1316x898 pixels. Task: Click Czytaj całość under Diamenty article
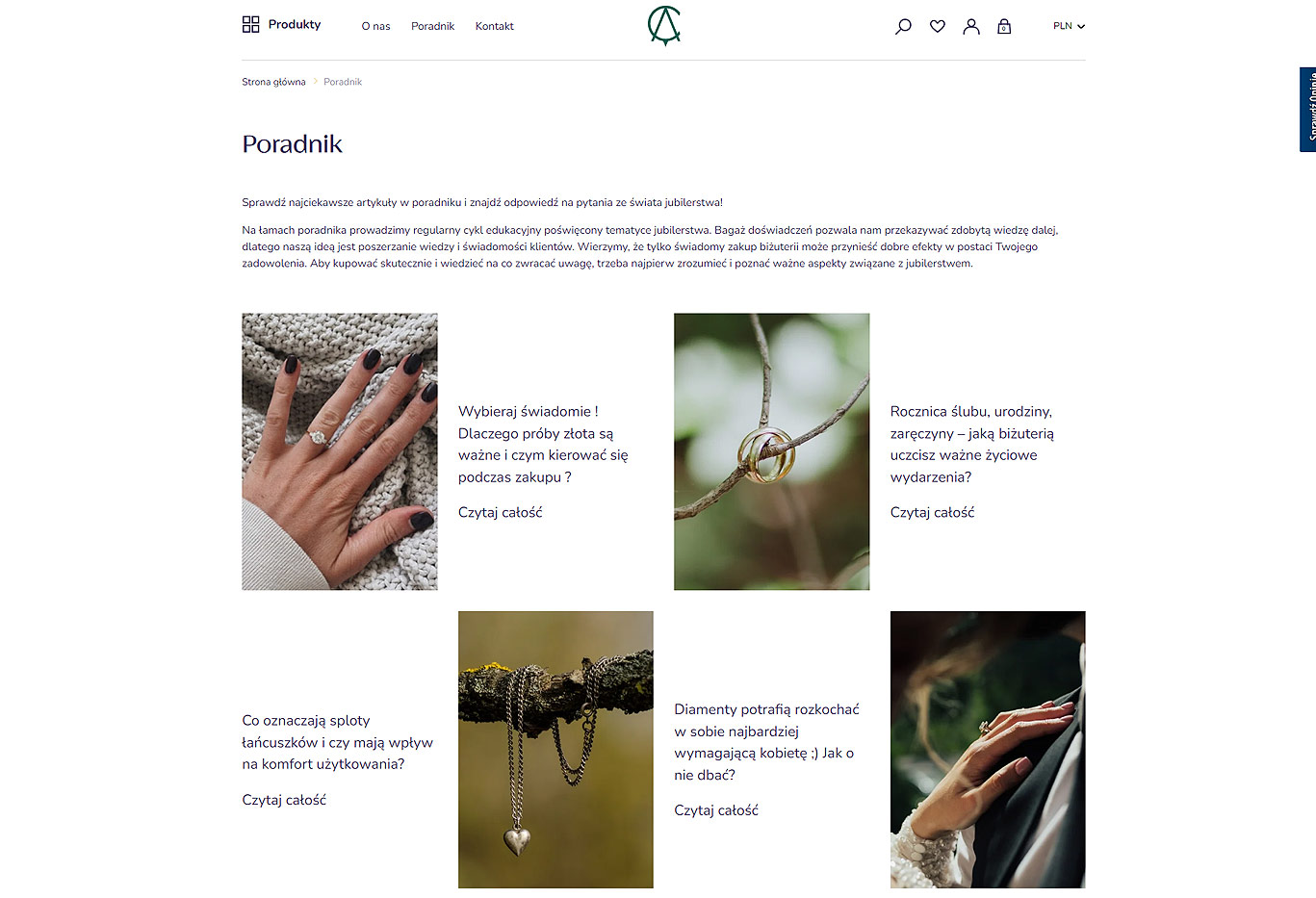pos(716,810)
